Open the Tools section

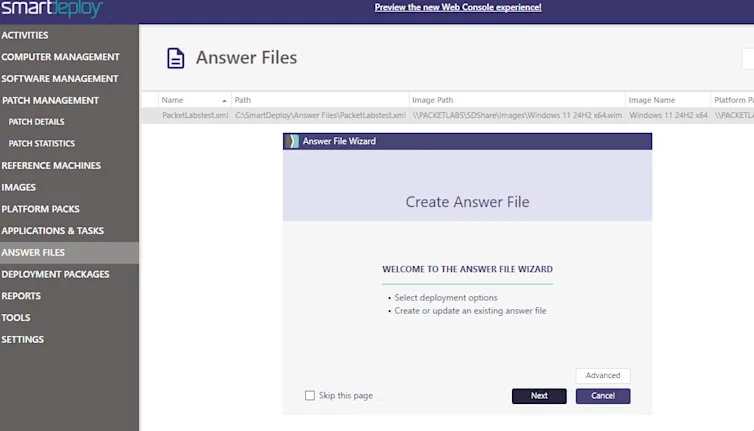click(x=16, y=317)
